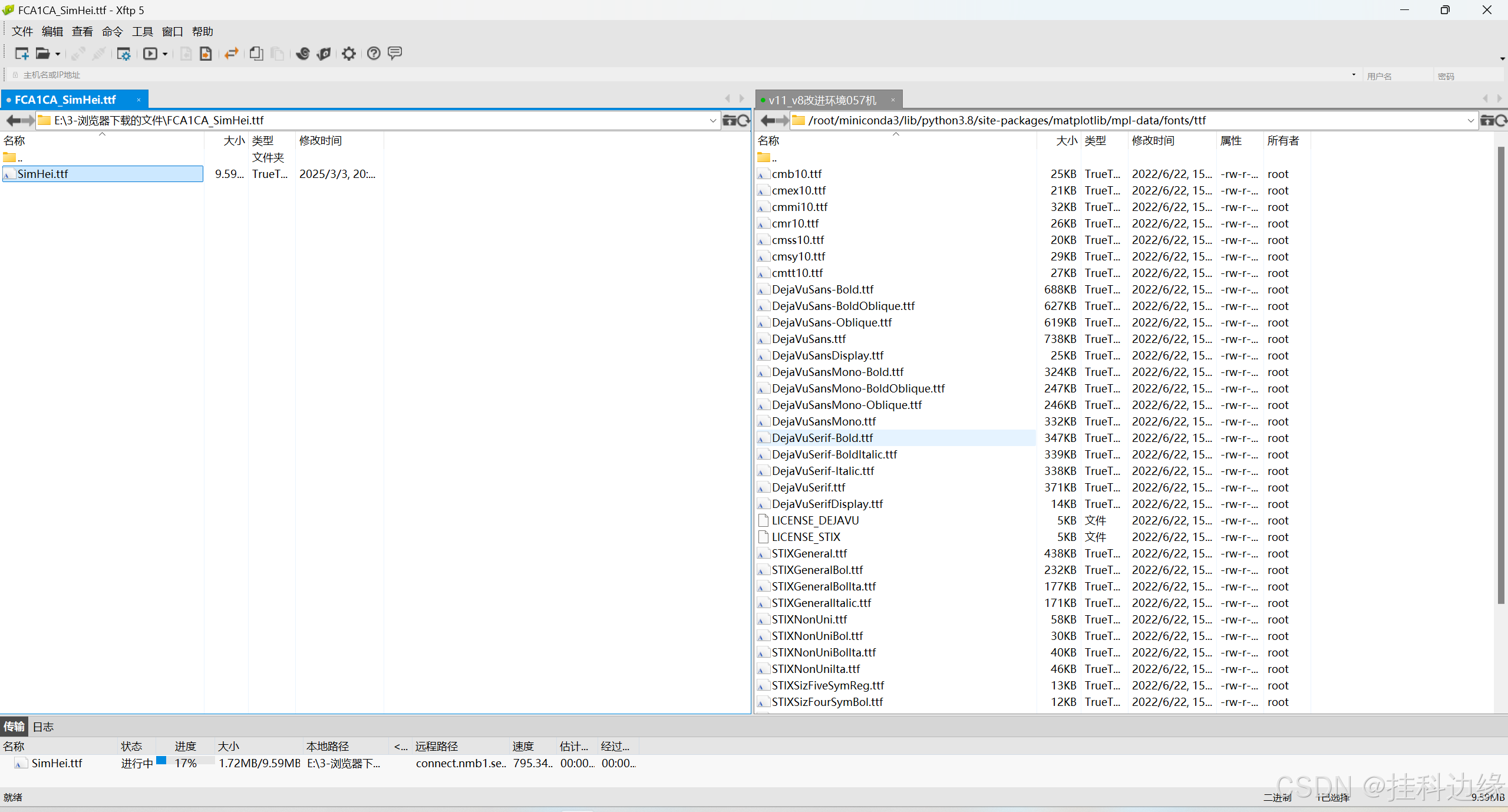Click the orange transfer-right file icon

pyautogui.click(x=206, y=54)
